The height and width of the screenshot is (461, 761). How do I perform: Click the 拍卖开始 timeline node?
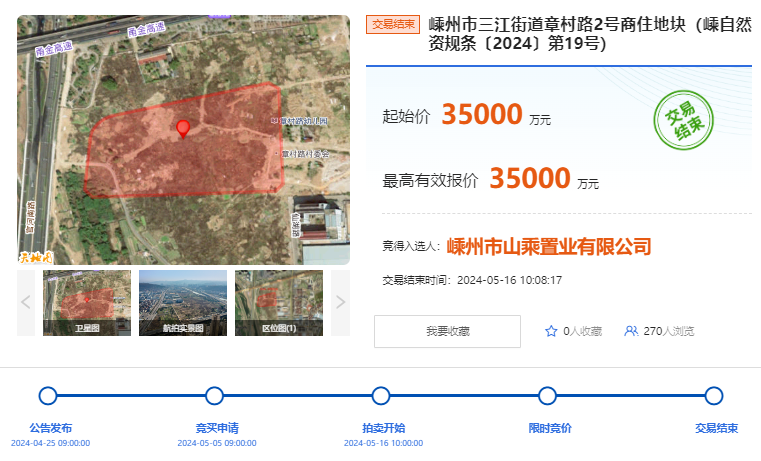(381, 396)
